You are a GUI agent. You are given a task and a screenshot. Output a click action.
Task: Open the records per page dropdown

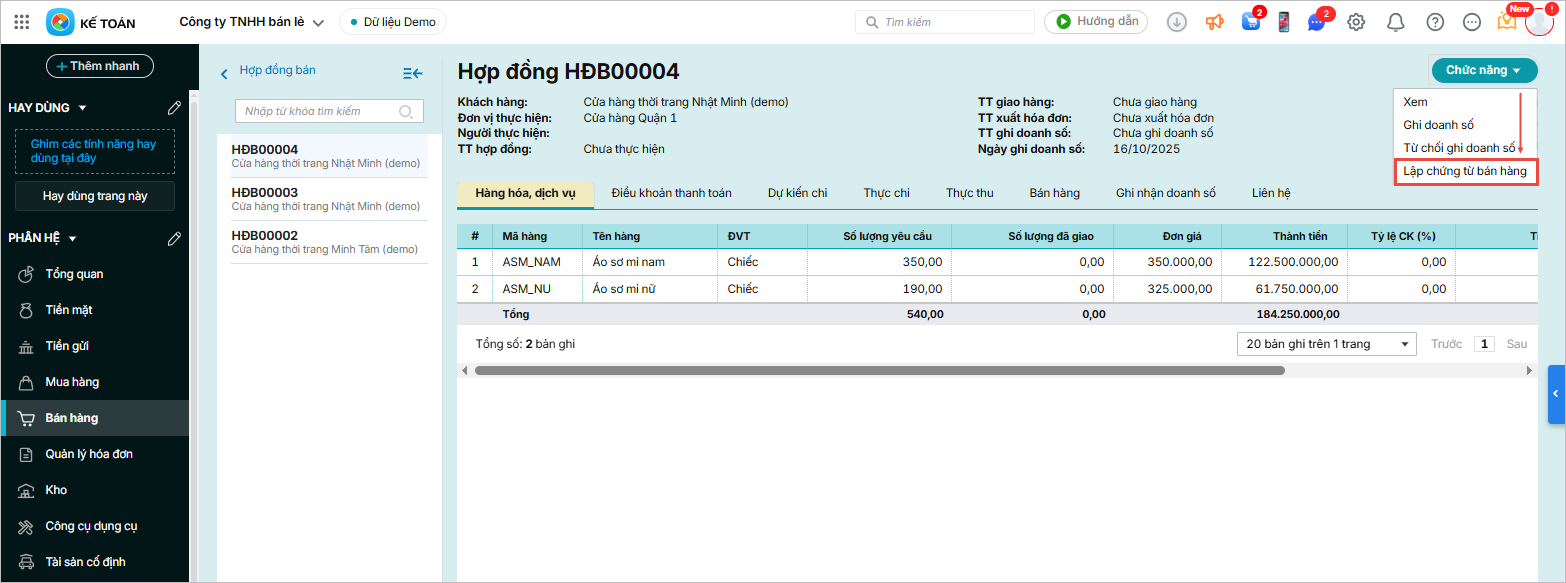[x=1326, y=344]
